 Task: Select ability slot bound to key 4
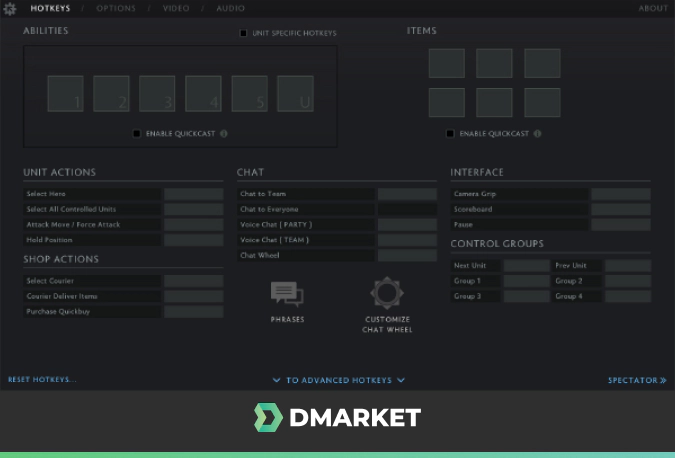pos(203,93)
